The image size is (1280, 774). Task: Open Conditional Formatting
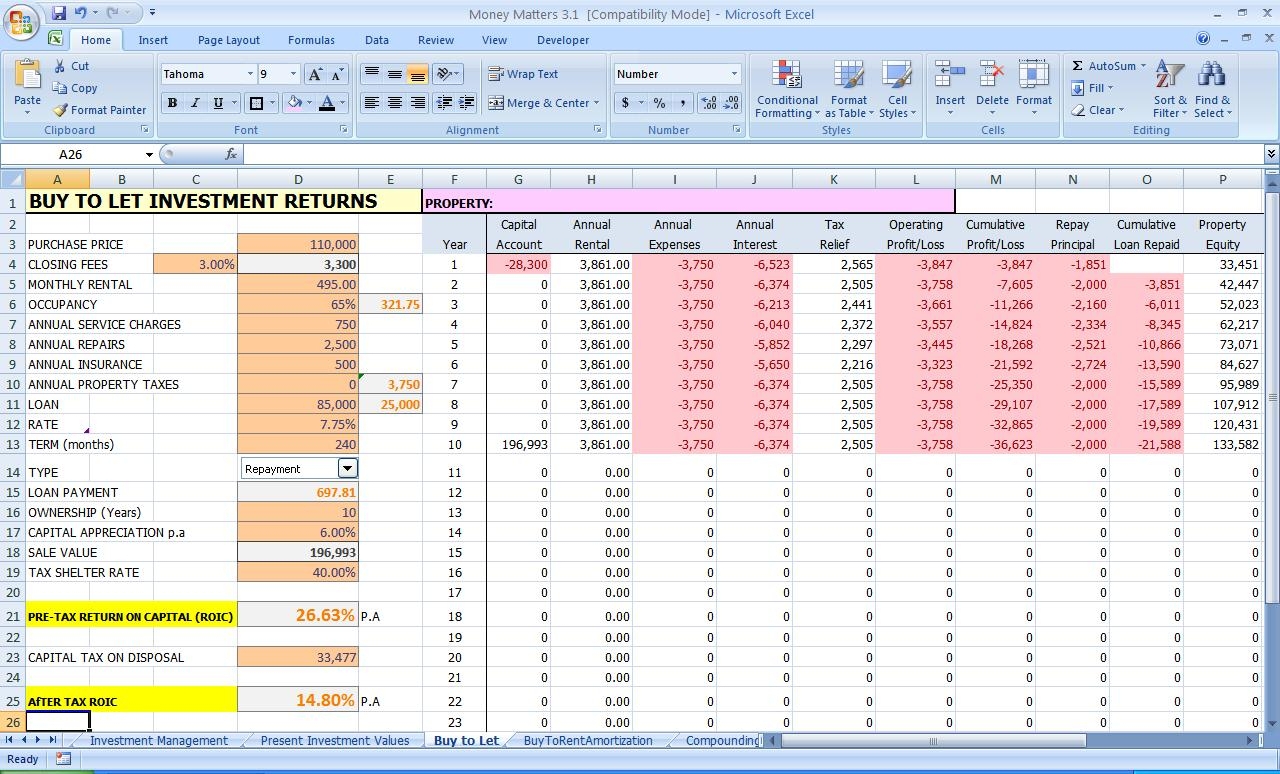coord(786,89)
